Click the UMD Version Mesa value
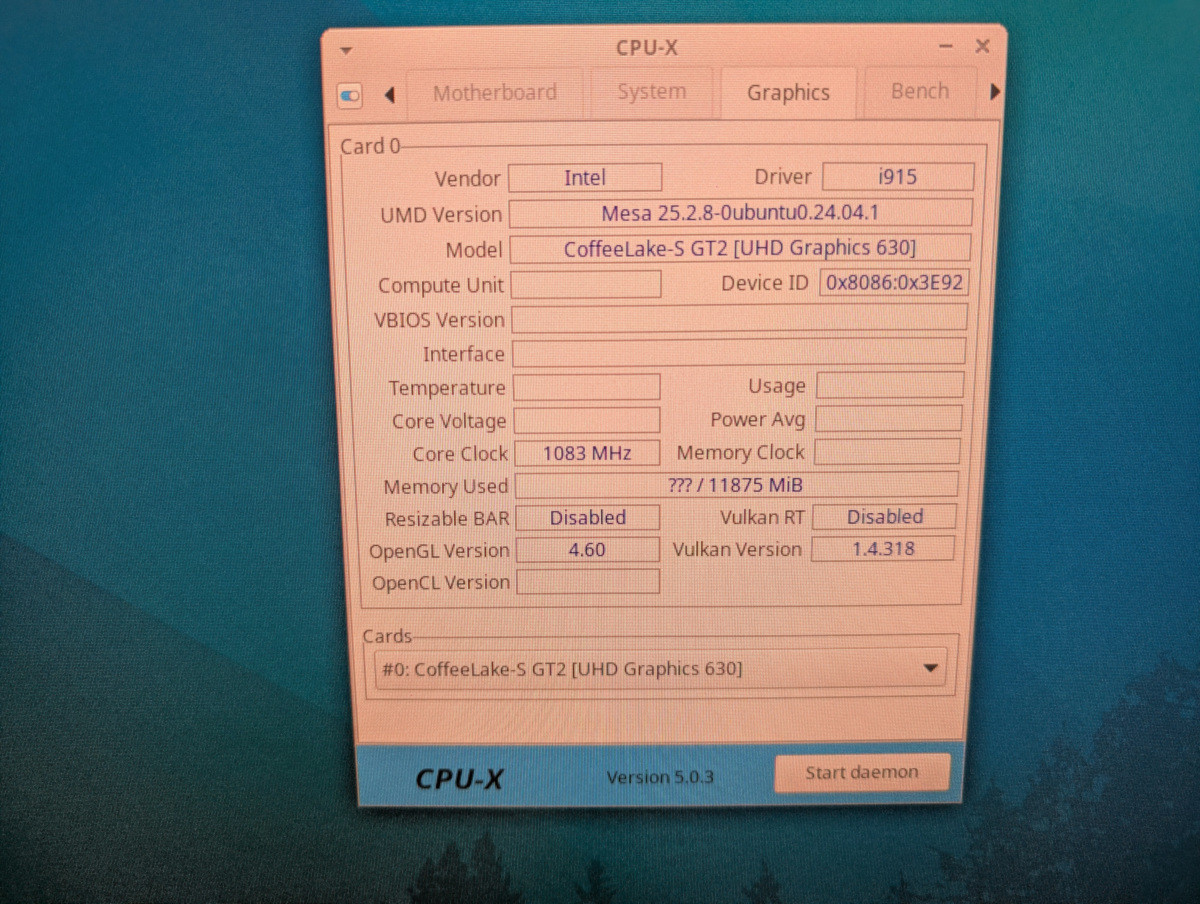The width and height of the screenshot is (1200, 904). (740, 213)
